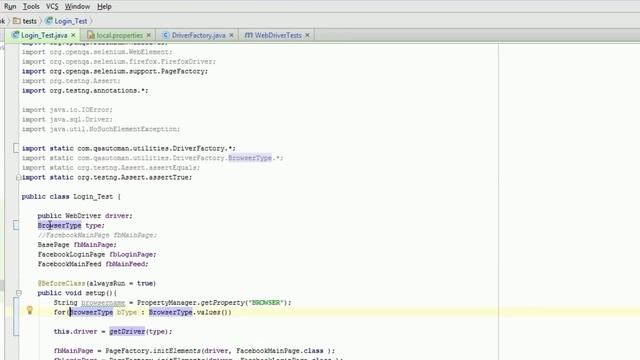The height and width of the screenshot is (360, 640).
Task: Click the commented '//FacebookMainPage fbMainPage;' line
Action: tap(97, 235)
